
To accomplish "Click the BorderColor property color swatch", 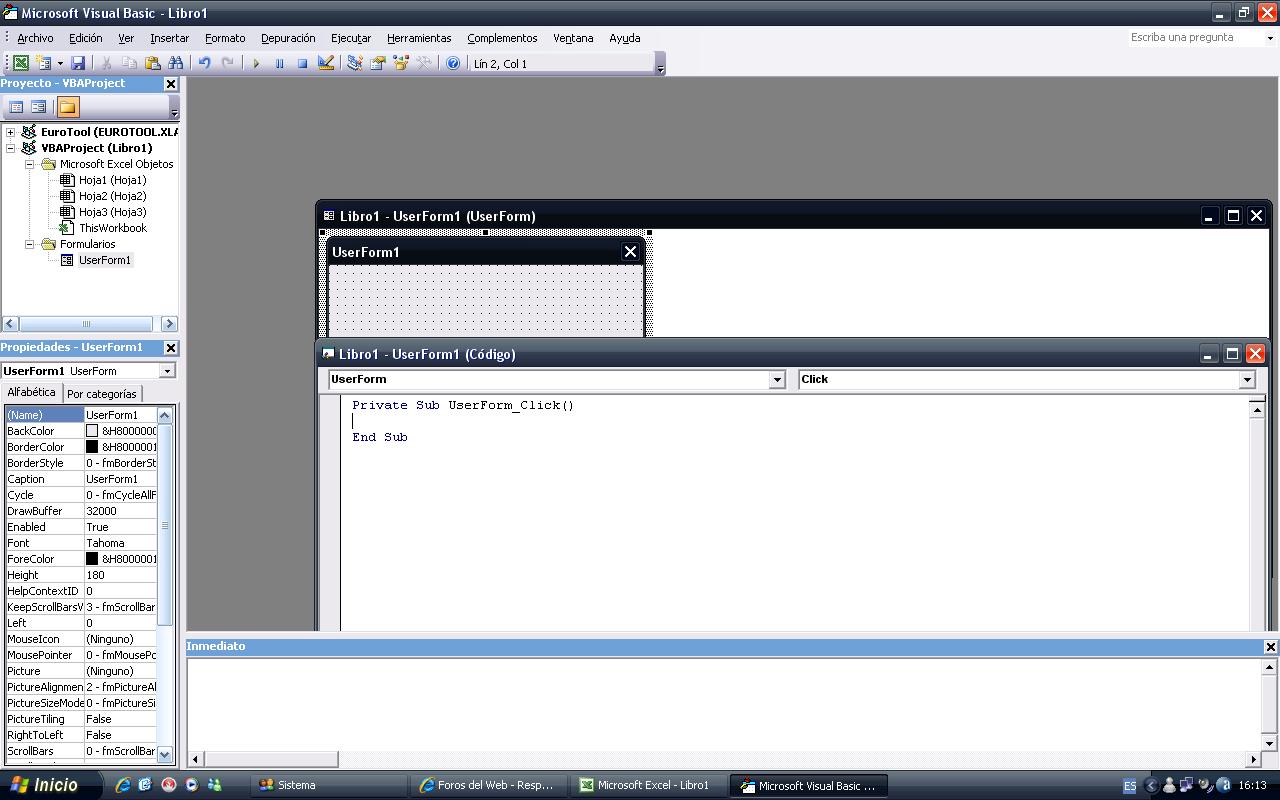I will 92,447.
